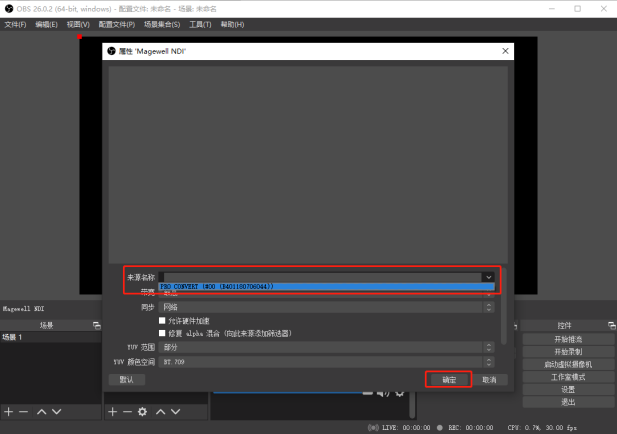Open the 帮助(H) menu

pos(232,24)
